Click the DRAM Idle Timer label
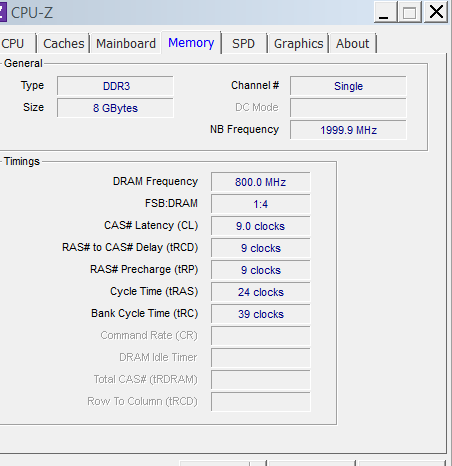Screen dimensions: 452x466 158,357
